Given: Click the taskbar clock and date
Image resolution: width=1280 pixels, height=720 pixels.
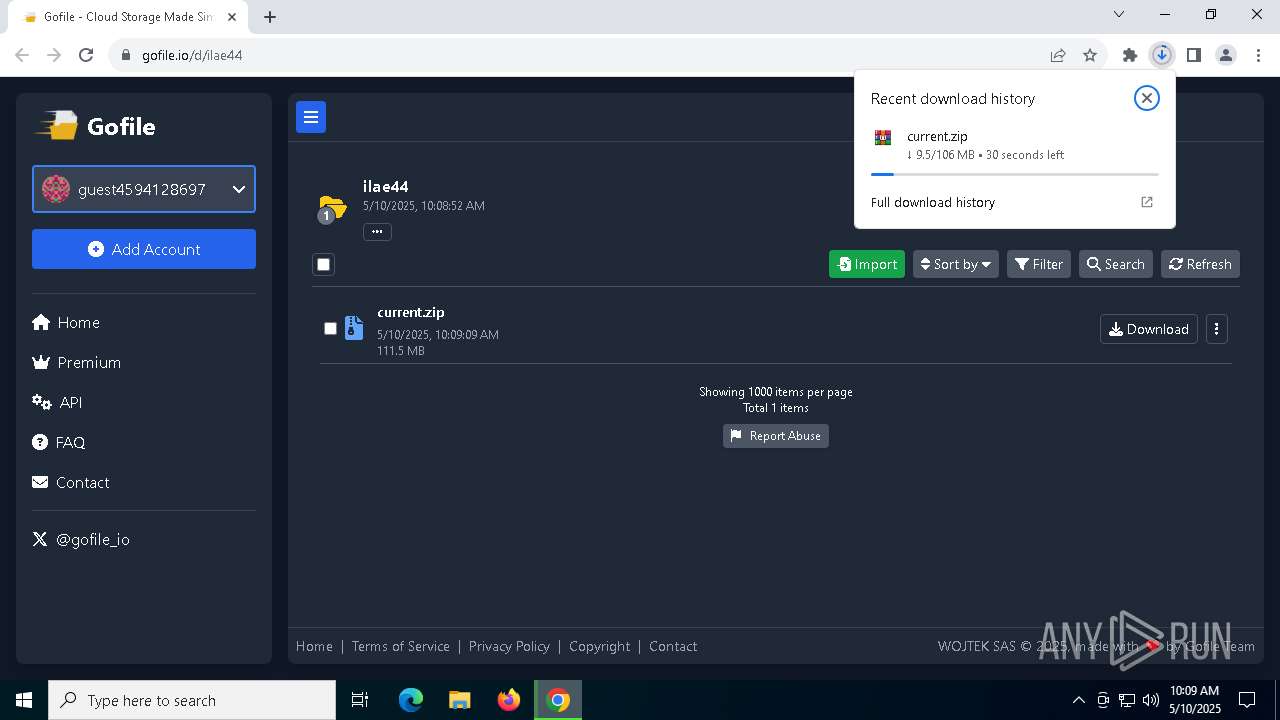Looking at the screenshot, I should pyautogui.click(x=1194, y=700).
